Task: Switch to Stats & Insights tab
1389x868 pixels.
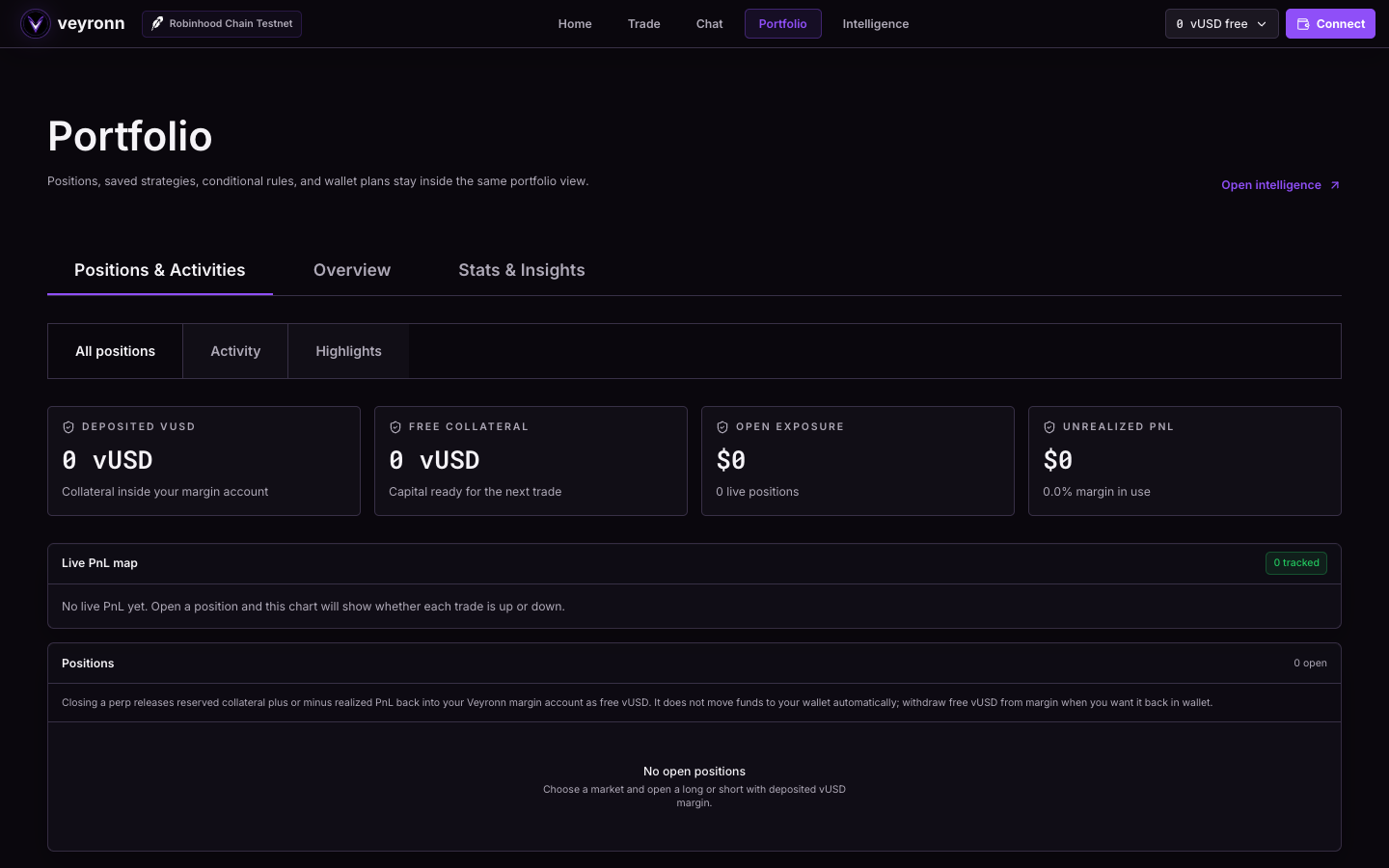Action: tap(522, 270)
